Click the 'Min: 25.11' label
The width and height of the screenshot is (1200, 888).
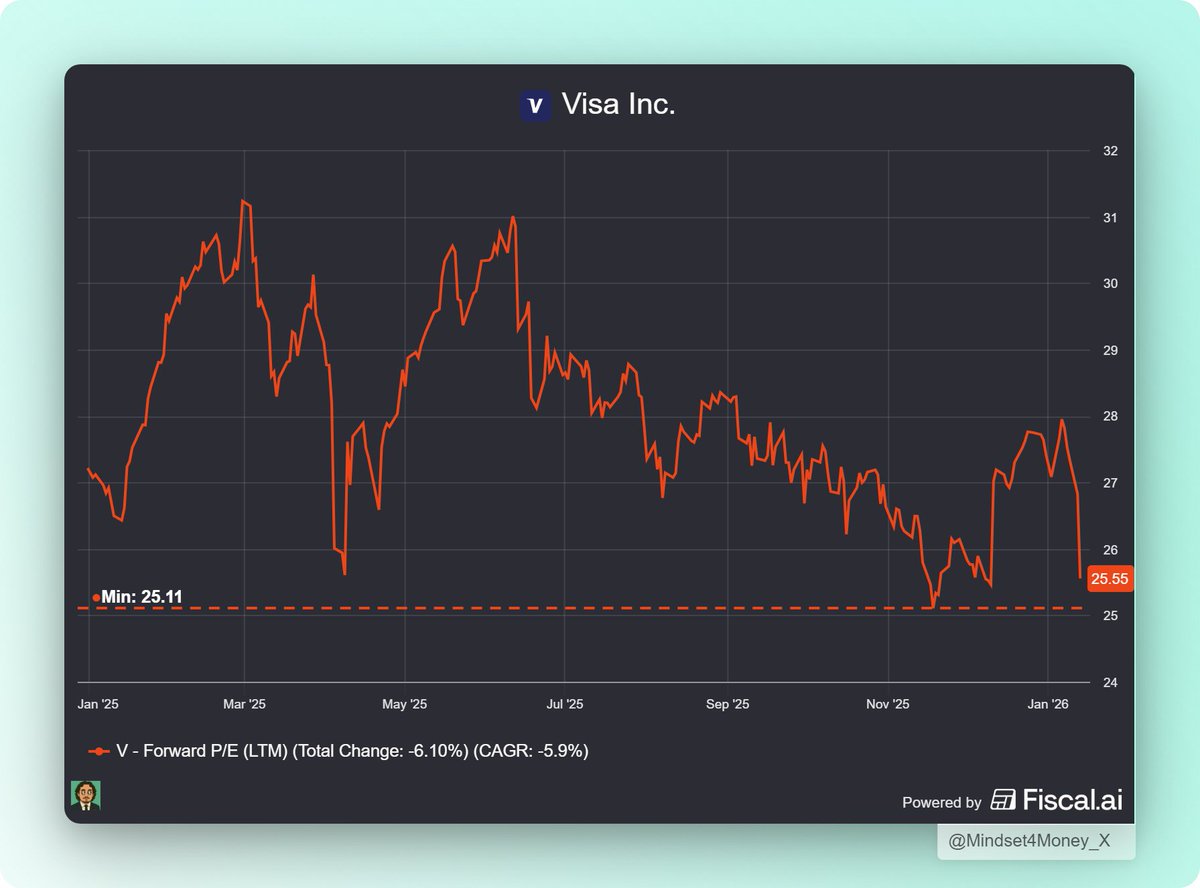click(x=142, y=597)
